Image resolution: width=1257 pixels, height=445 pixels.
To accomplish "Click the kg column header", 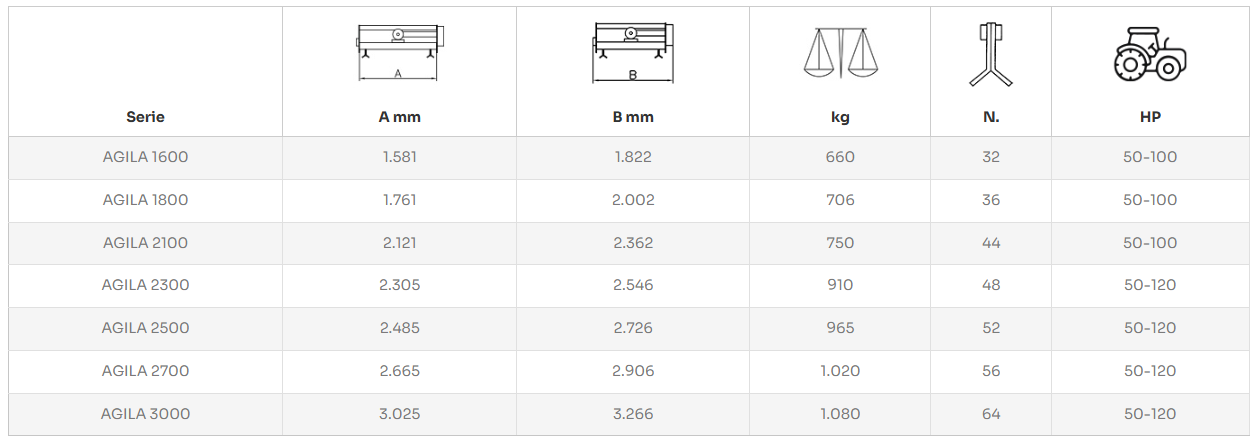I will coord(840,117).
